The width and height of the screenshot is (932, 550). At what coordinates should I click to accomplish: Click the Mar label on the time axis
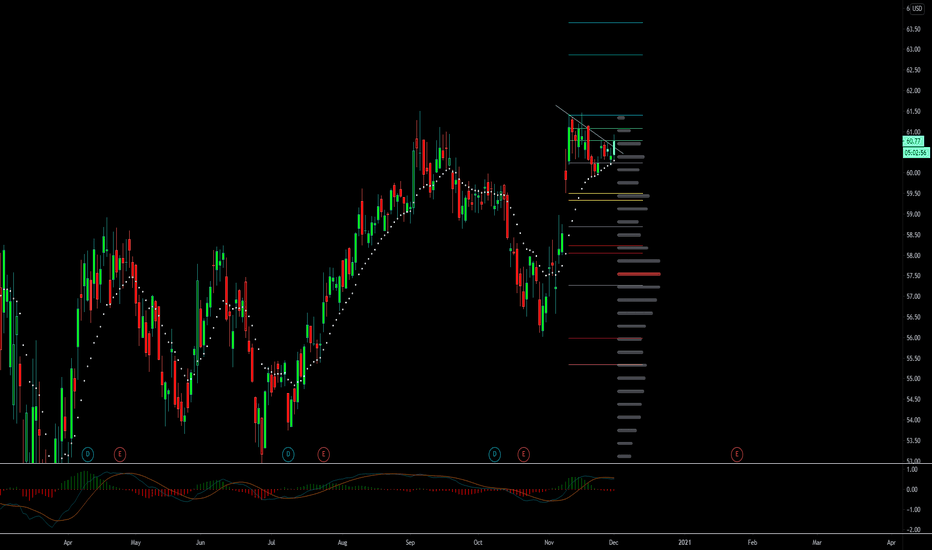coord(817,542)
